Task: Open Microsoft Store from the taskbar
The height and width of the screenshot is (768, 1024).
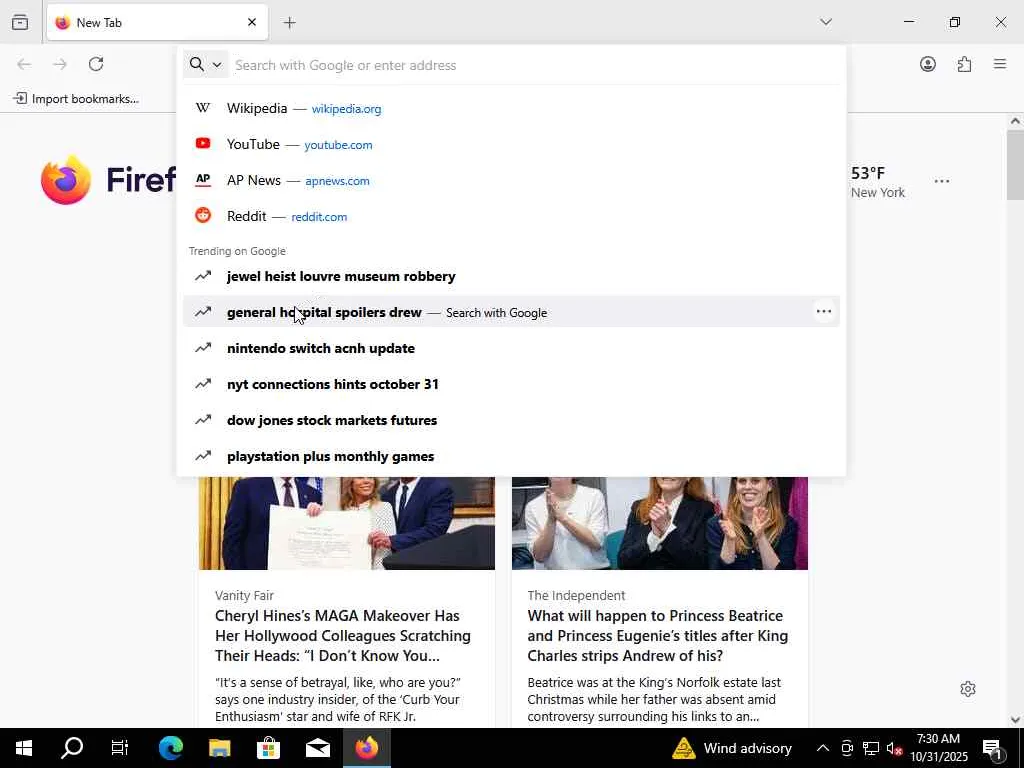Action: coord(268,748)
